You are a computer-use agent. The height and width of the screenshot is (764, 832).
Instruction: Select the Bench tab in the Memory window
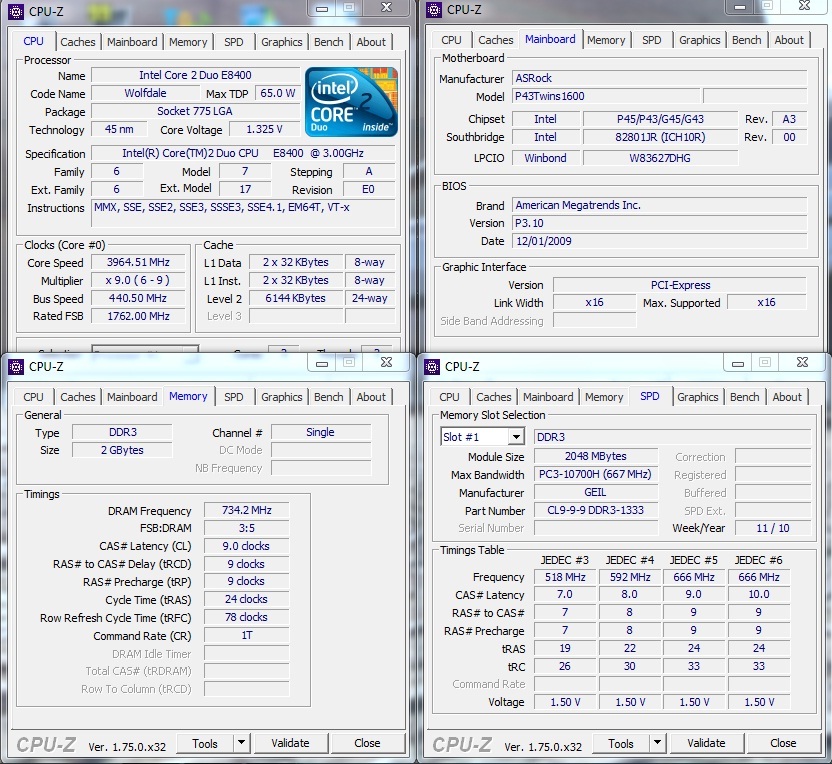click(328, 397)
